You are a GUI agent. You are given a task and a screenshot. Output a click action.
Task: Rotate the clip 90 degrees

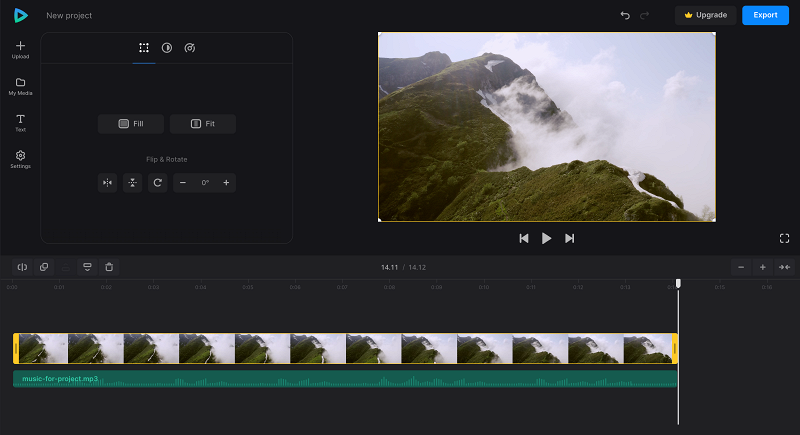(x=158, y=183)
